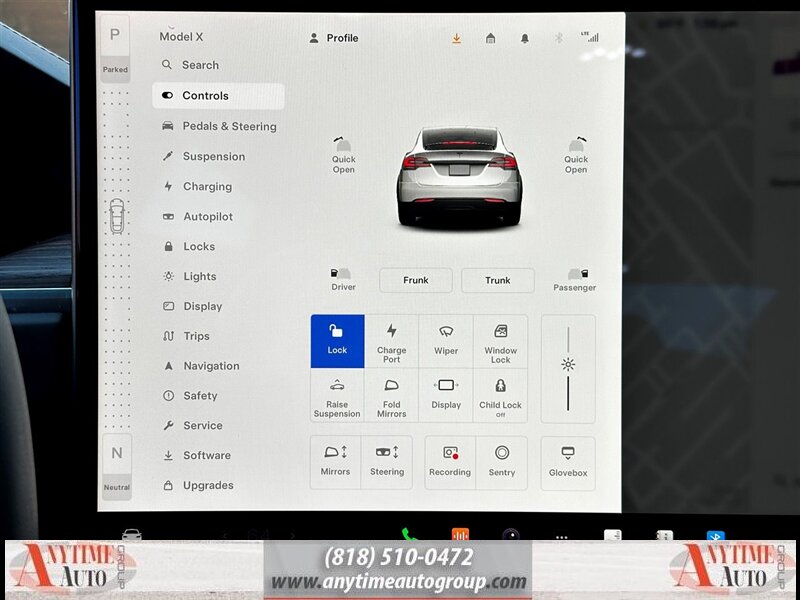Screen dimensions: 800x600
Task: Adjust Steering wheel position
Action: pos(387,463)
